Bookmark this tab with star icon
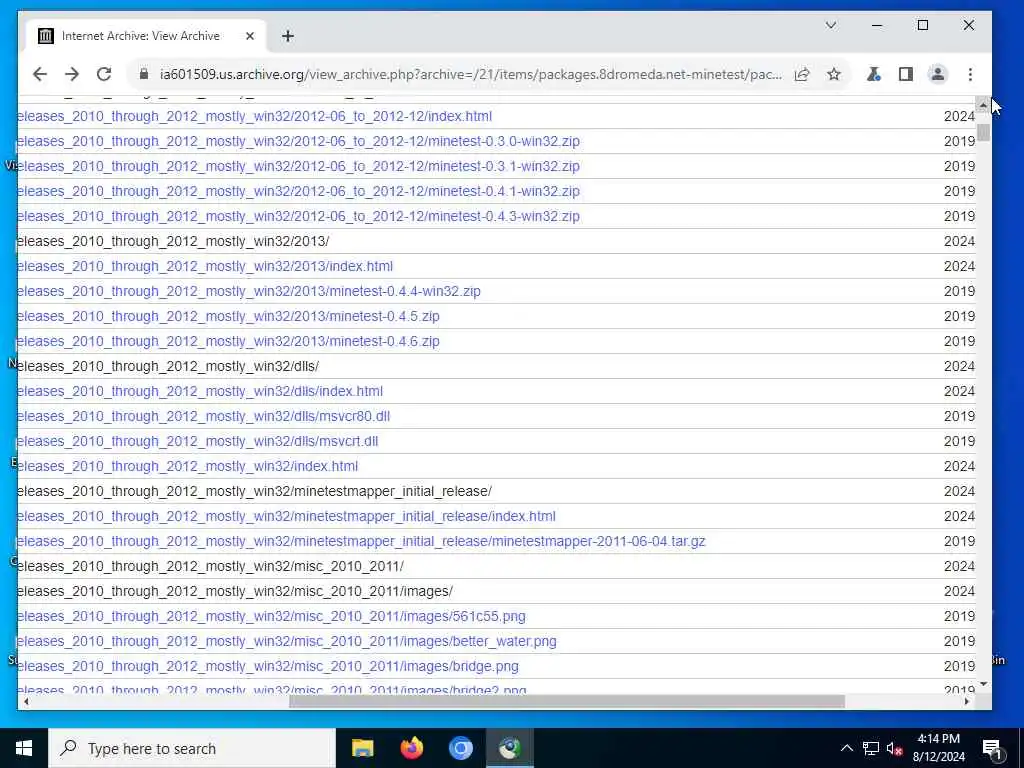Viewport: 1024px width, 768px height. click(834, 74)
